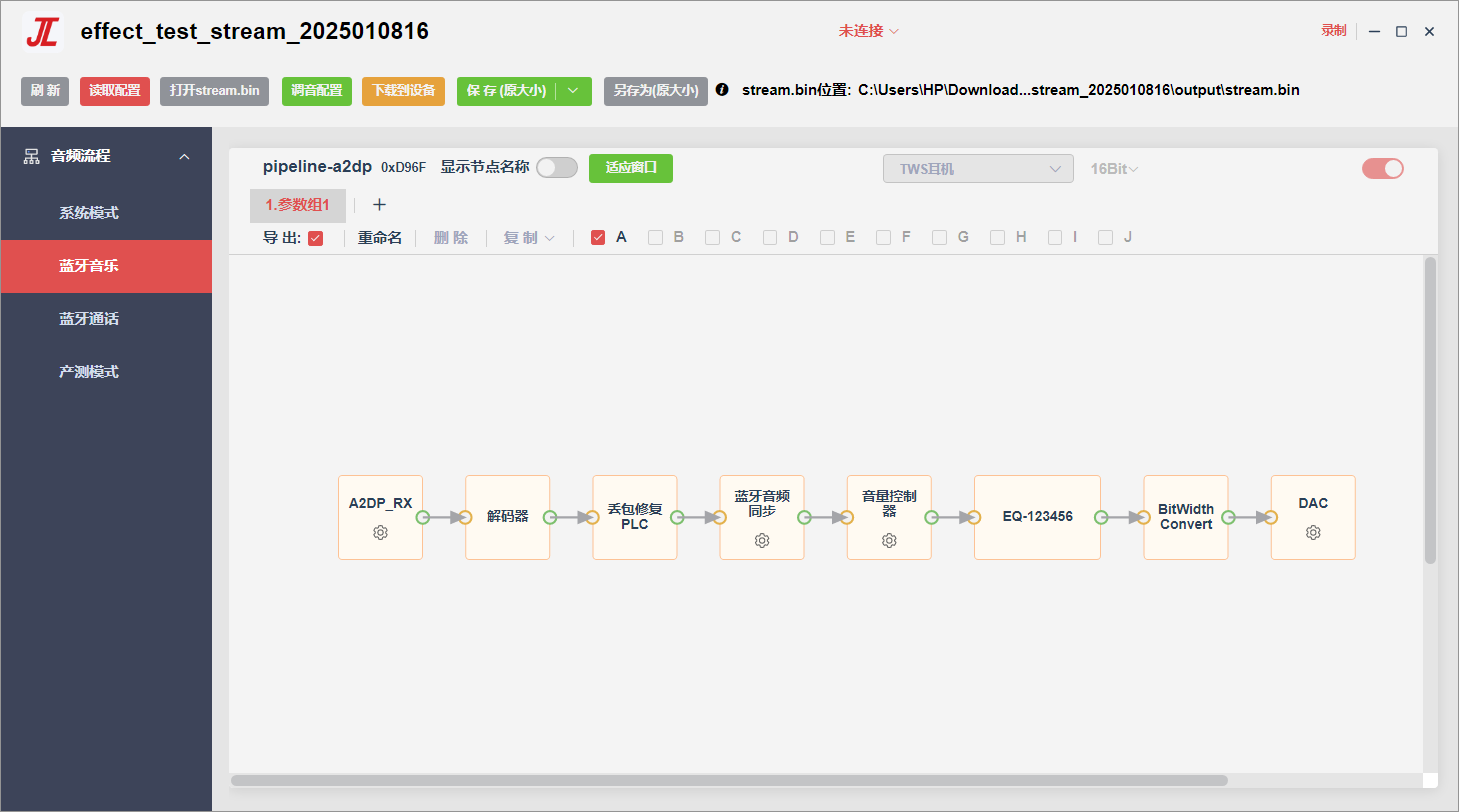Viewport: 1459px width, 812px height.
Task: Uncheck the 导出 checkbox
Action: pyautogui.click(x=316, y=238)
